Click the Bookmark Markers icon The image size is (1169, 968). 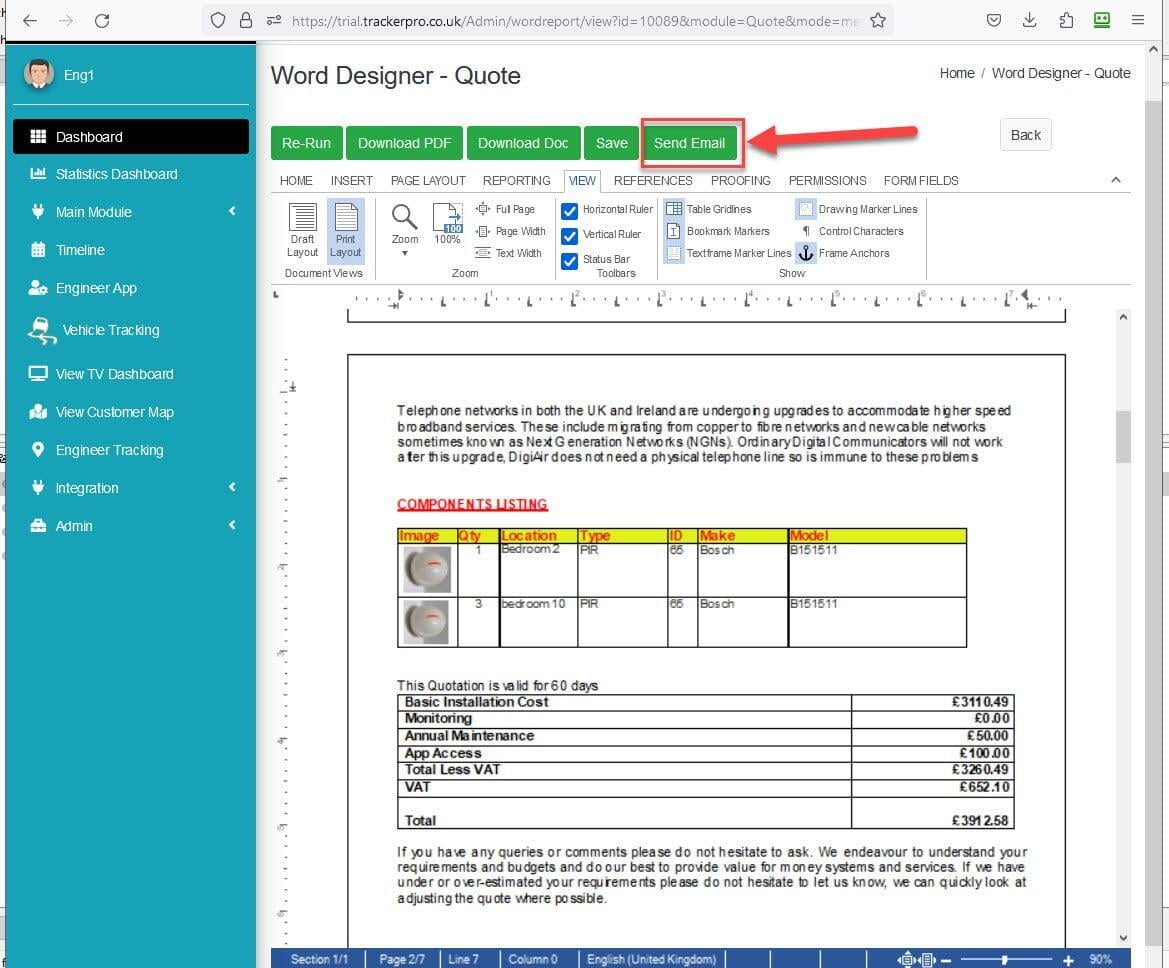pos(674,231)
